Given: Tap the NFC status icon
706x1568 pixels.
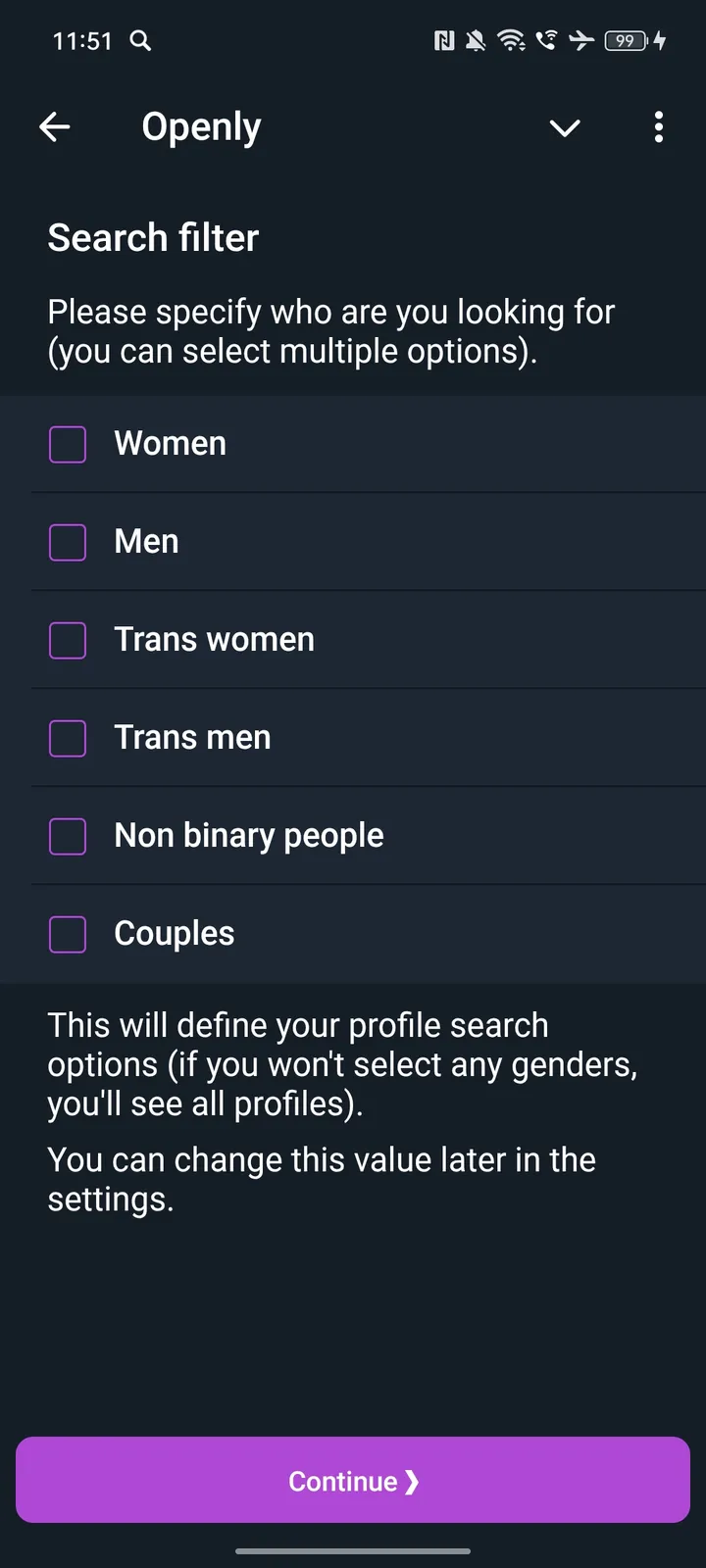Looking at the screenshot, I should tap(444, 40).
